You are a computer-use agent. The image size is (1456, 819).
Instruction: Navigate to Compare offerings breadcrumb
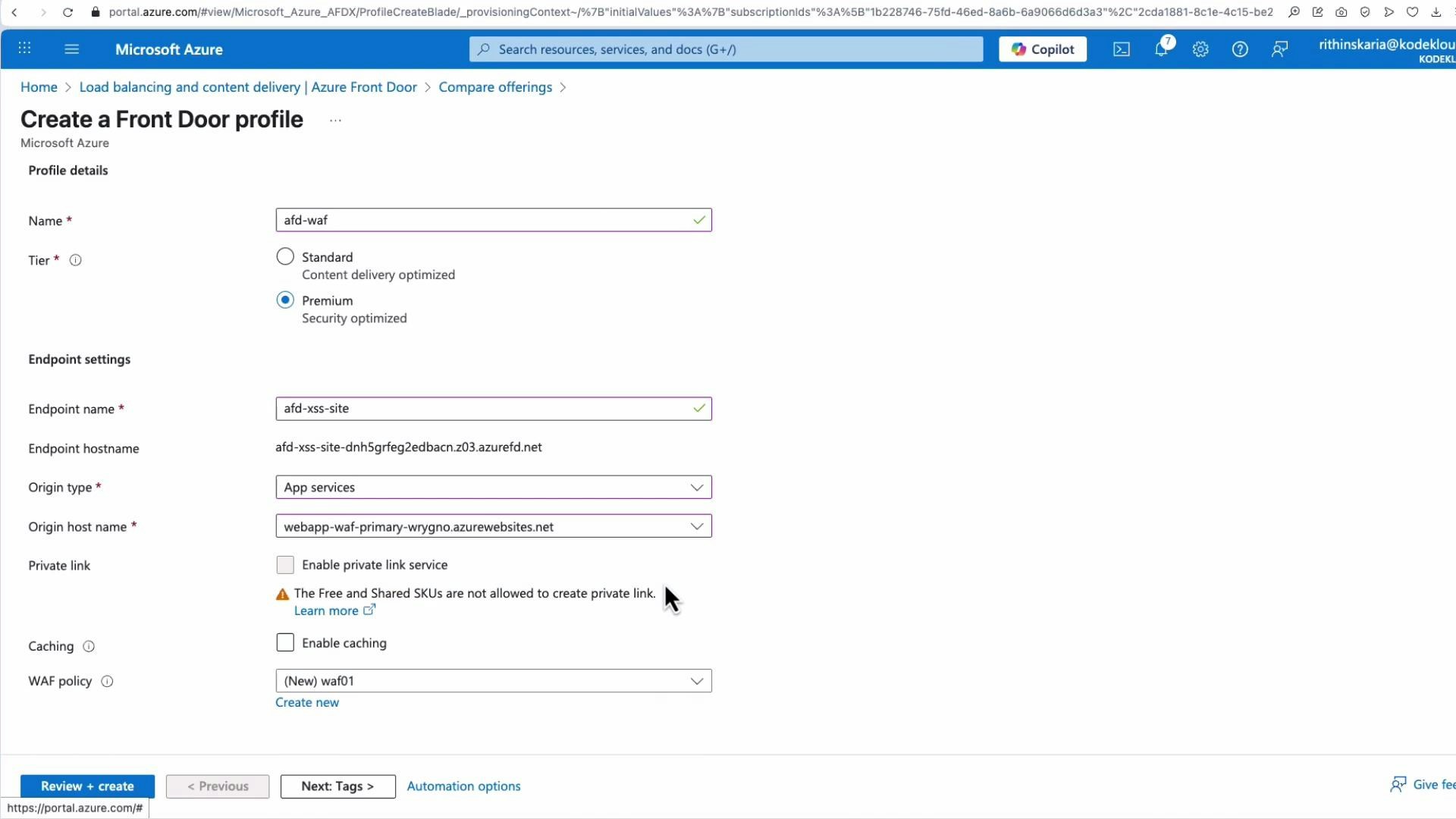coord(496,87)
